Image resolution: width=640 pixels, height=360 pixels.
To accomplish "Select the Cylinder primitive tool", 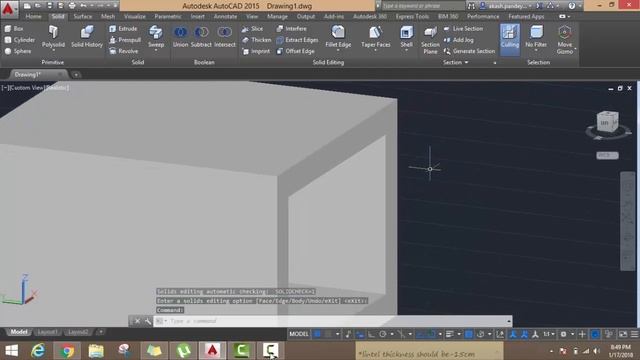I will [19, 40].
